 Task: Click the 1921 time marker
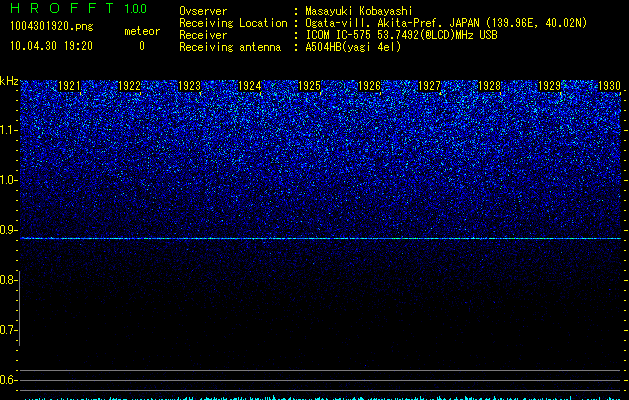click(x=69, y=86)
